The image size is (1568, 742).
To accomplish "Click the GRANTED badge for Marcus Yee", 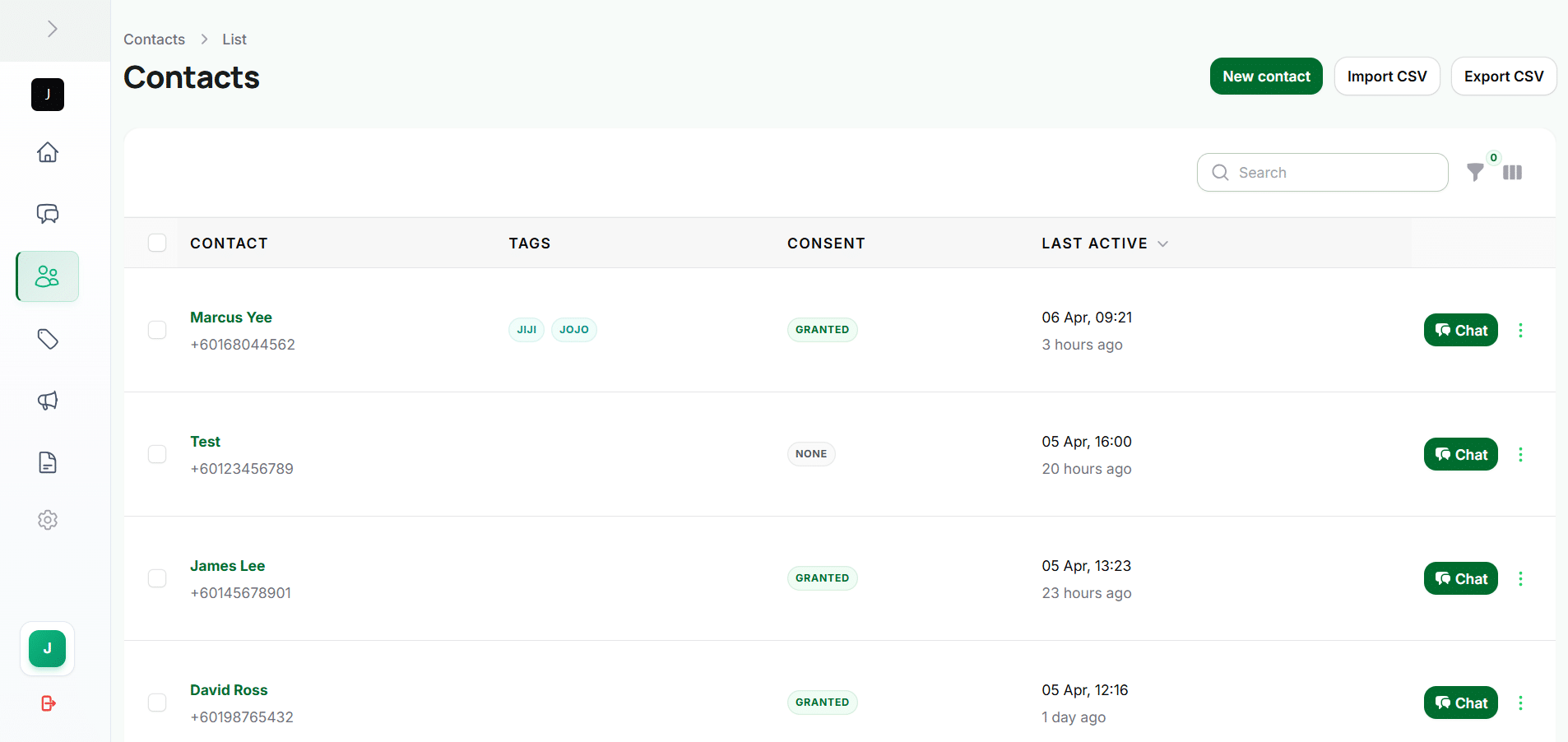I will point(822,330).
